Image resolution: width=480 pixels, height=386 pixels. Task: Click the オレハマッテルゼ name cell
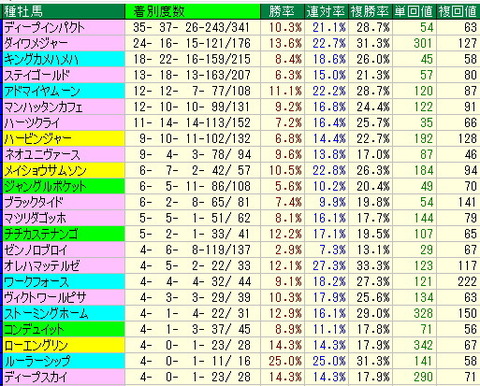point(64,266)
